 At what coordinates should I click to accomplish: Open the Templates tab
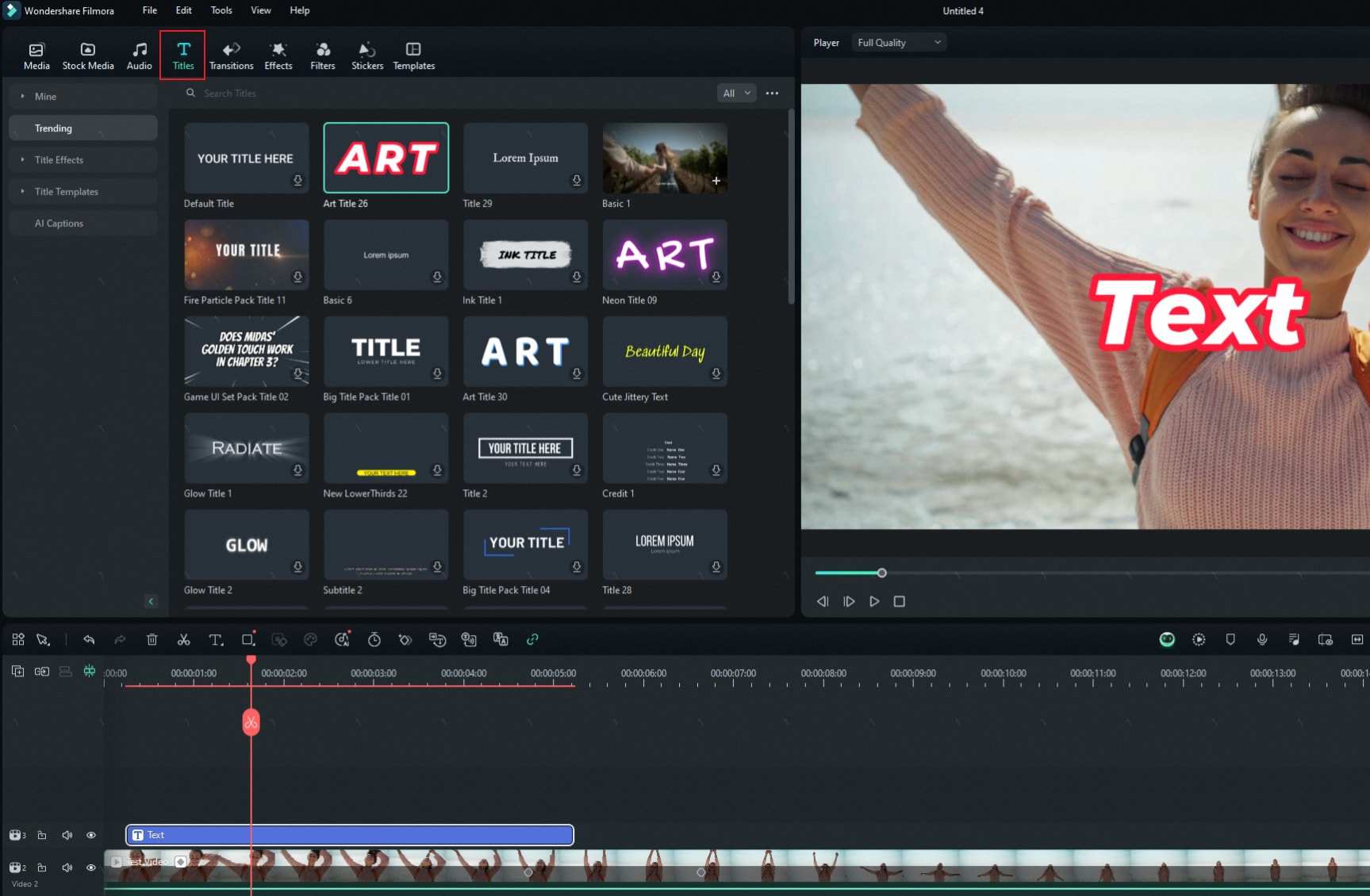413,56
